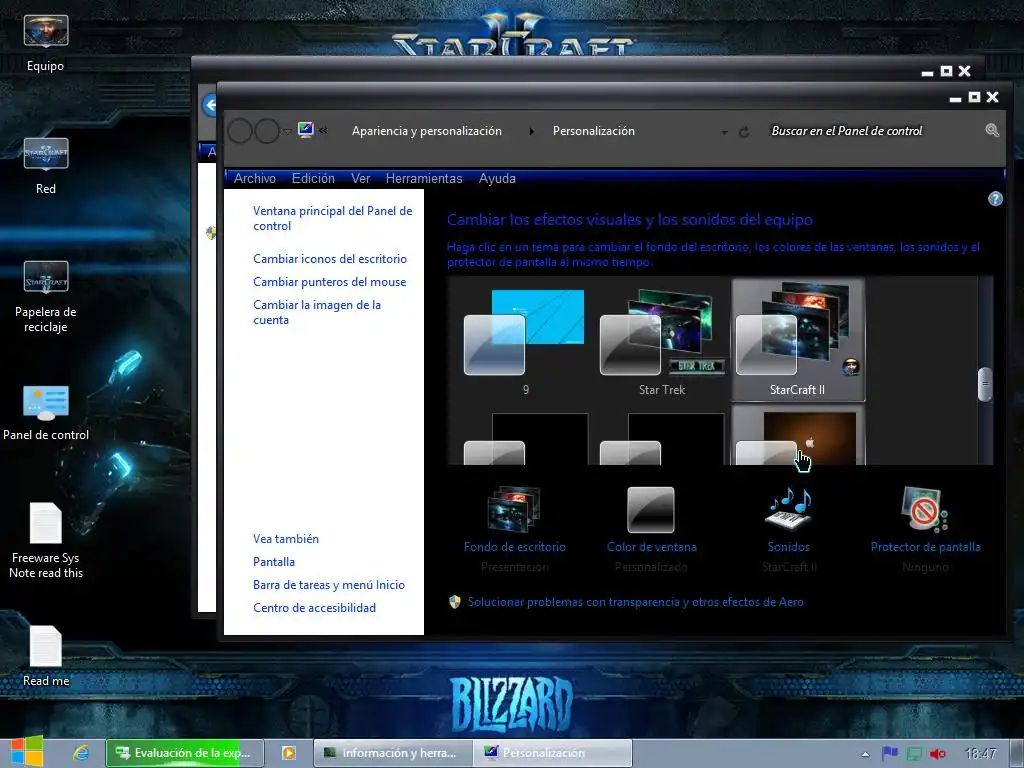Open Barra de tareas y menú Inicio

pos(329,584)
